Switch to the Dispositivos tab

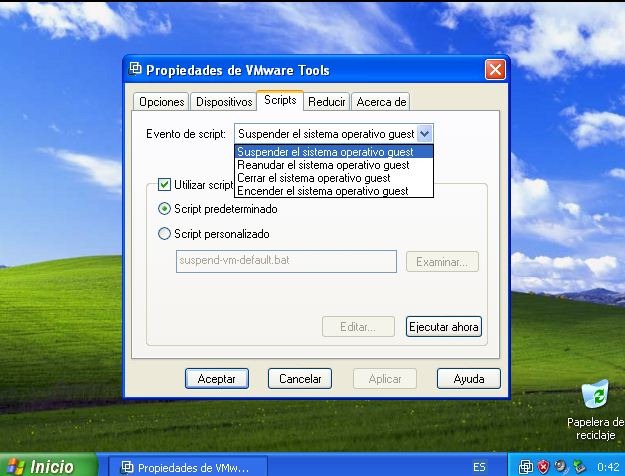click(x=224, y=102)
